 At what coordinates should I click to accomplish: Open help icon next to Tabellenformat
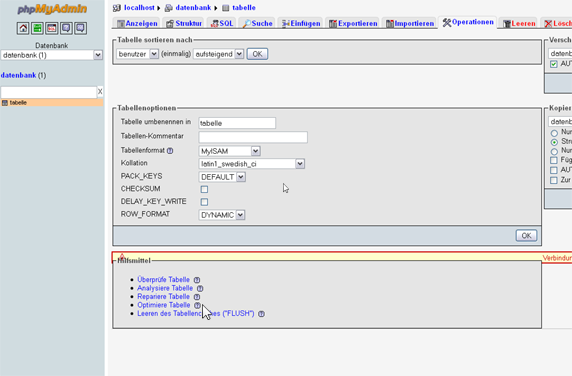pos(170,151)
